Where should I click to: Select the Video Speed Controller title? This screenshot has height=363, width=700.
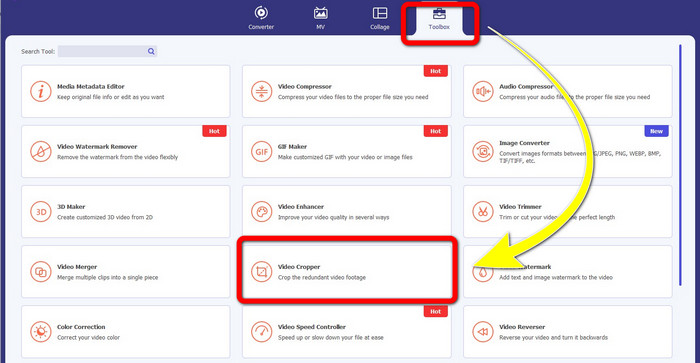pos(312,327)
